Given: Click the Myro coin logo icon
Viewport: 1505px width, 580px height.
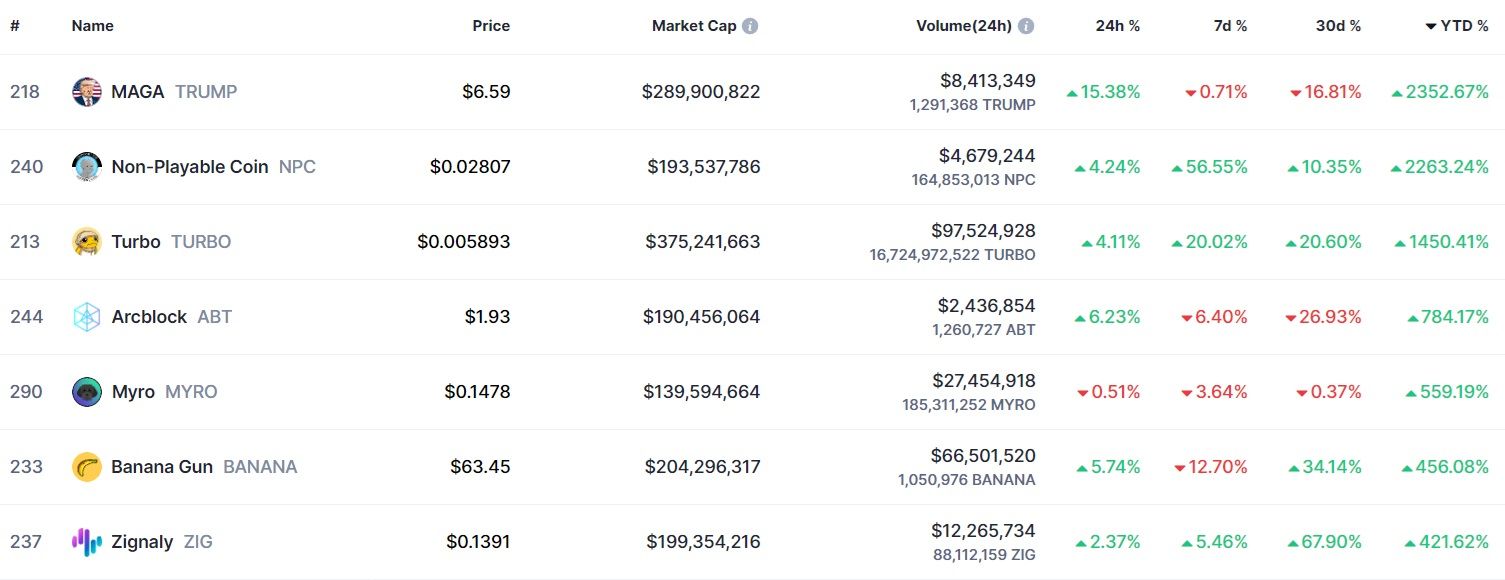Looking at the screenshot, I should coord(87,392).
